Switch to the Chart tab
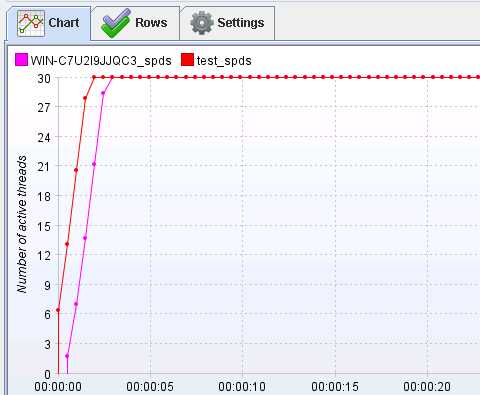Viewport: 480px width, 395px height. [49, 23]
